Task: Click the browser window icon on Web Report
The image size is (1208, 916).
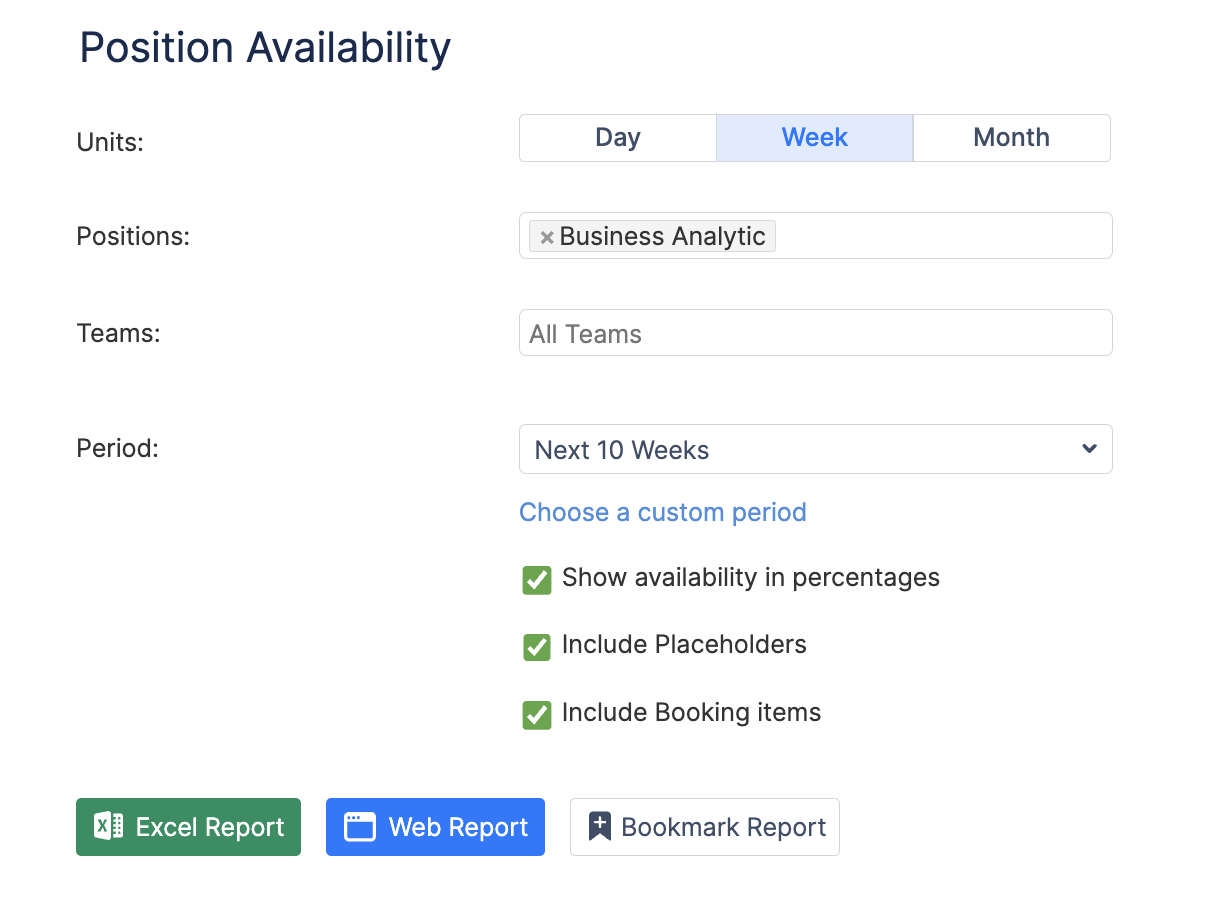Action: 359,827
